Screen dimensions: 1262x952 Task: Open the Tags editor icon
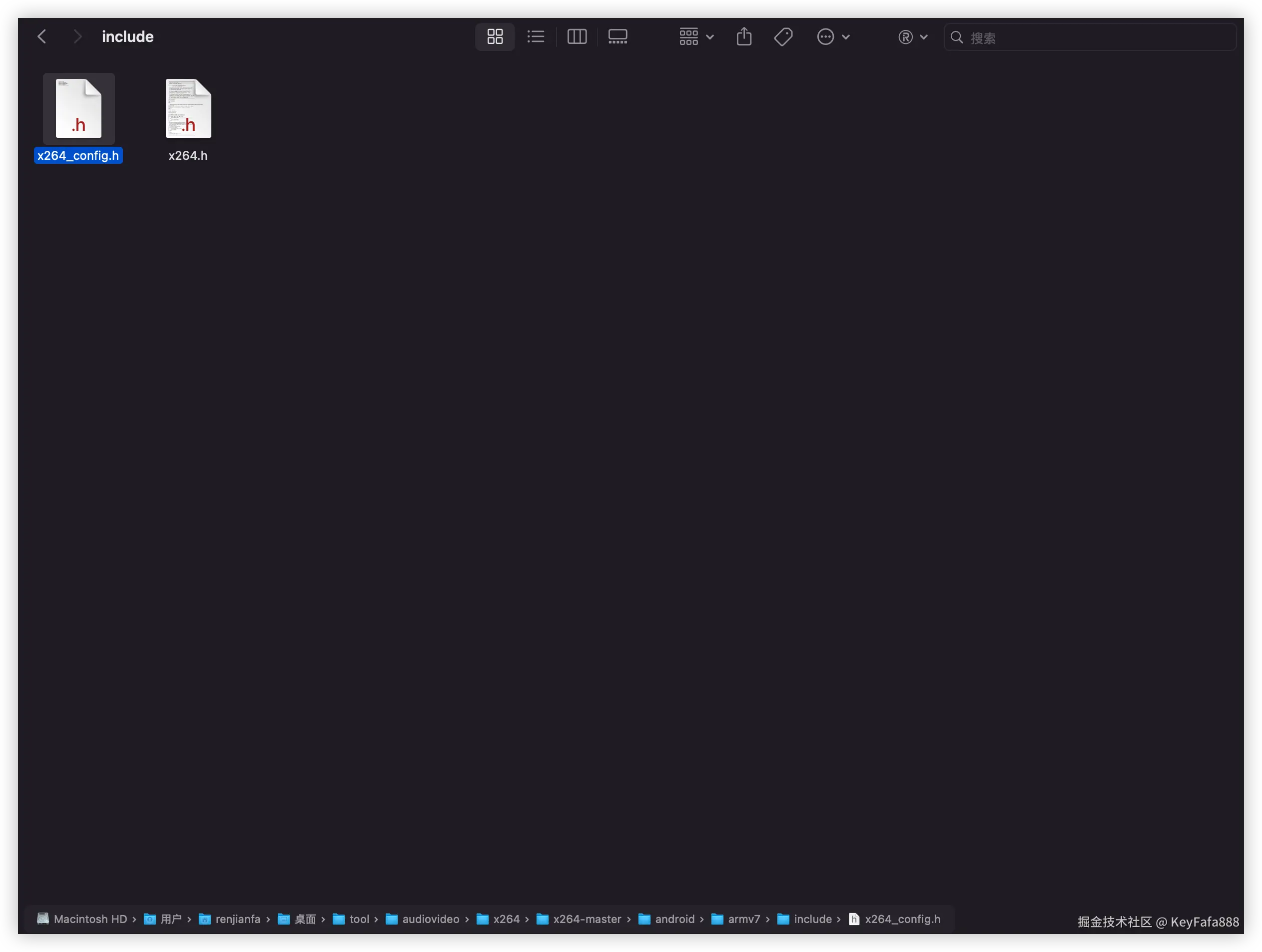click(x=783, y=37)
